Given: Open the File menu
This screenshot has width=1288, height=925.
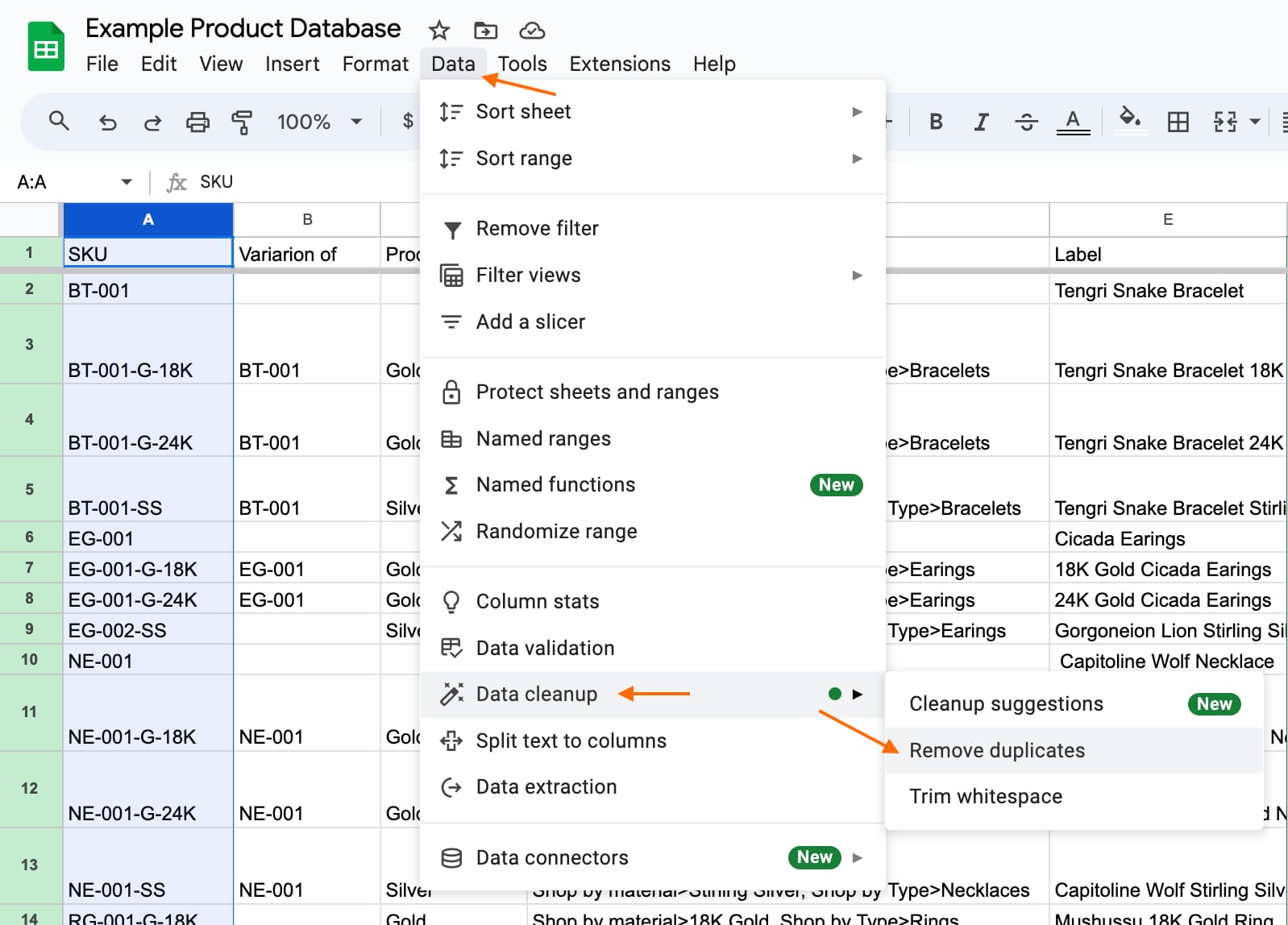Looking at the screenshot, I should click(102, 64).
